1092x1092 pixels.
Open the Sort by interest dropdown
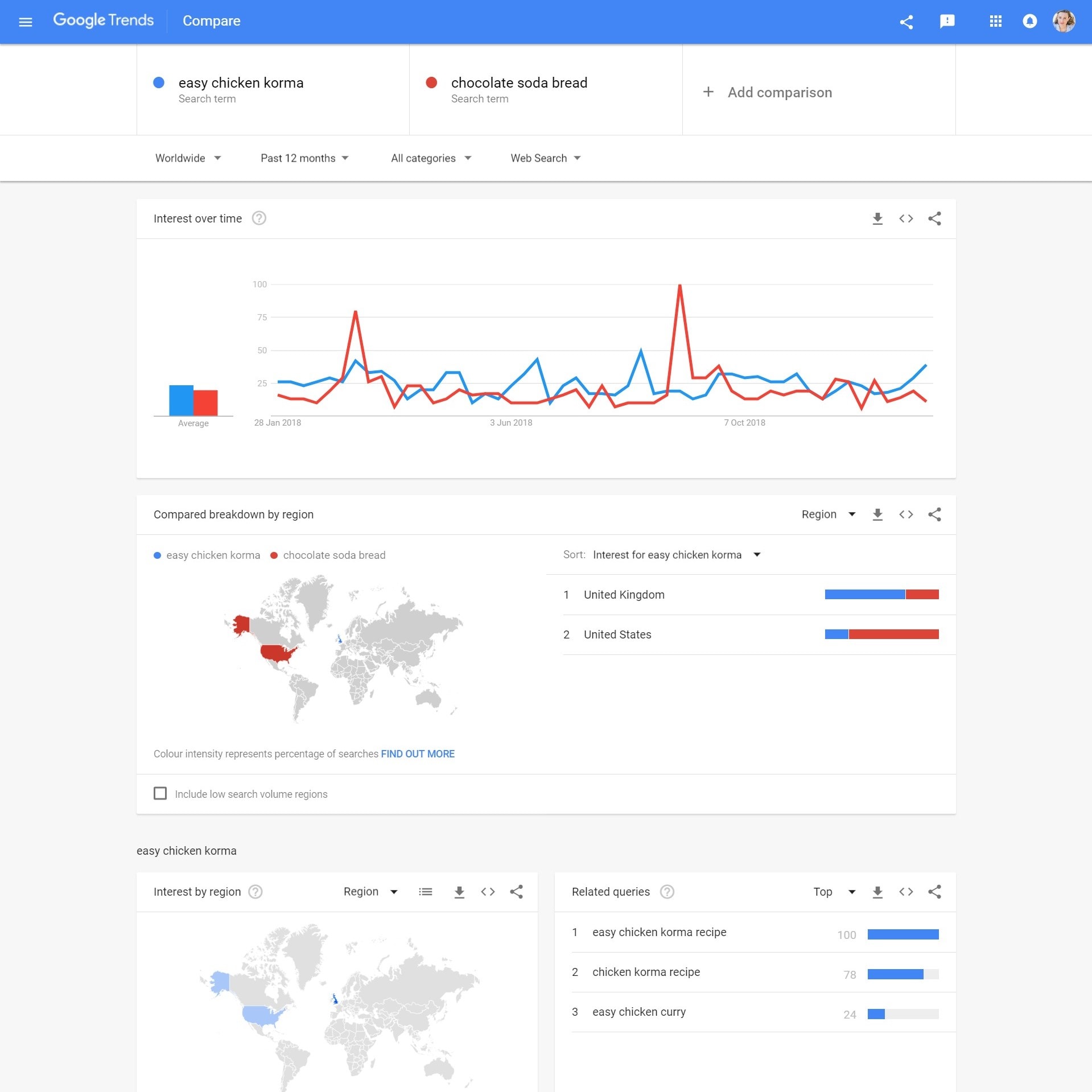(677, 555)
